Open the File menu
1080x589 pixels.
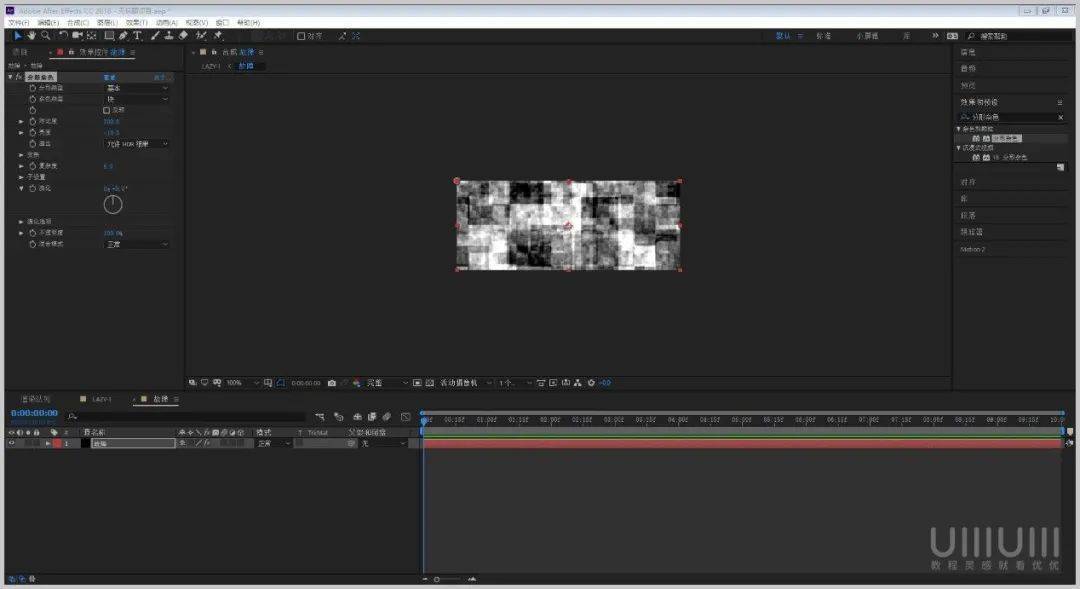(x=18, y=23)
